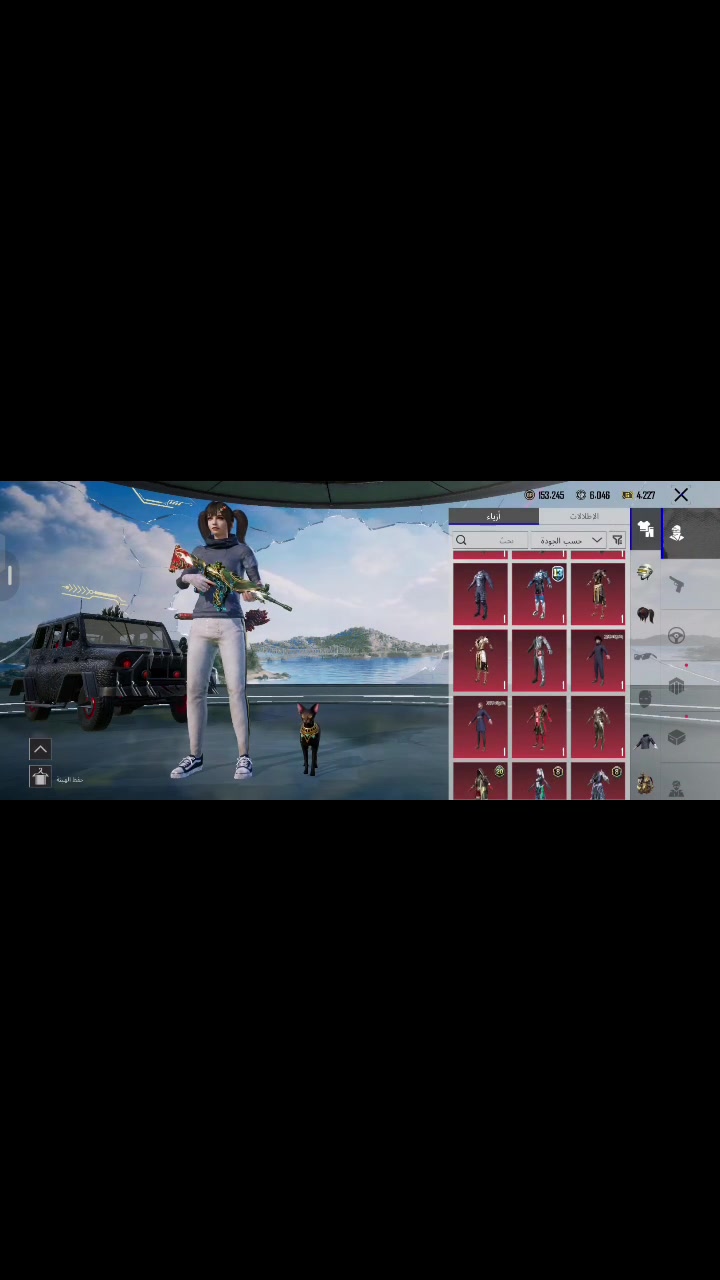Select the red and green armor outfit
This screenshot has height=1280, width=720.
[x=539, y=728]
